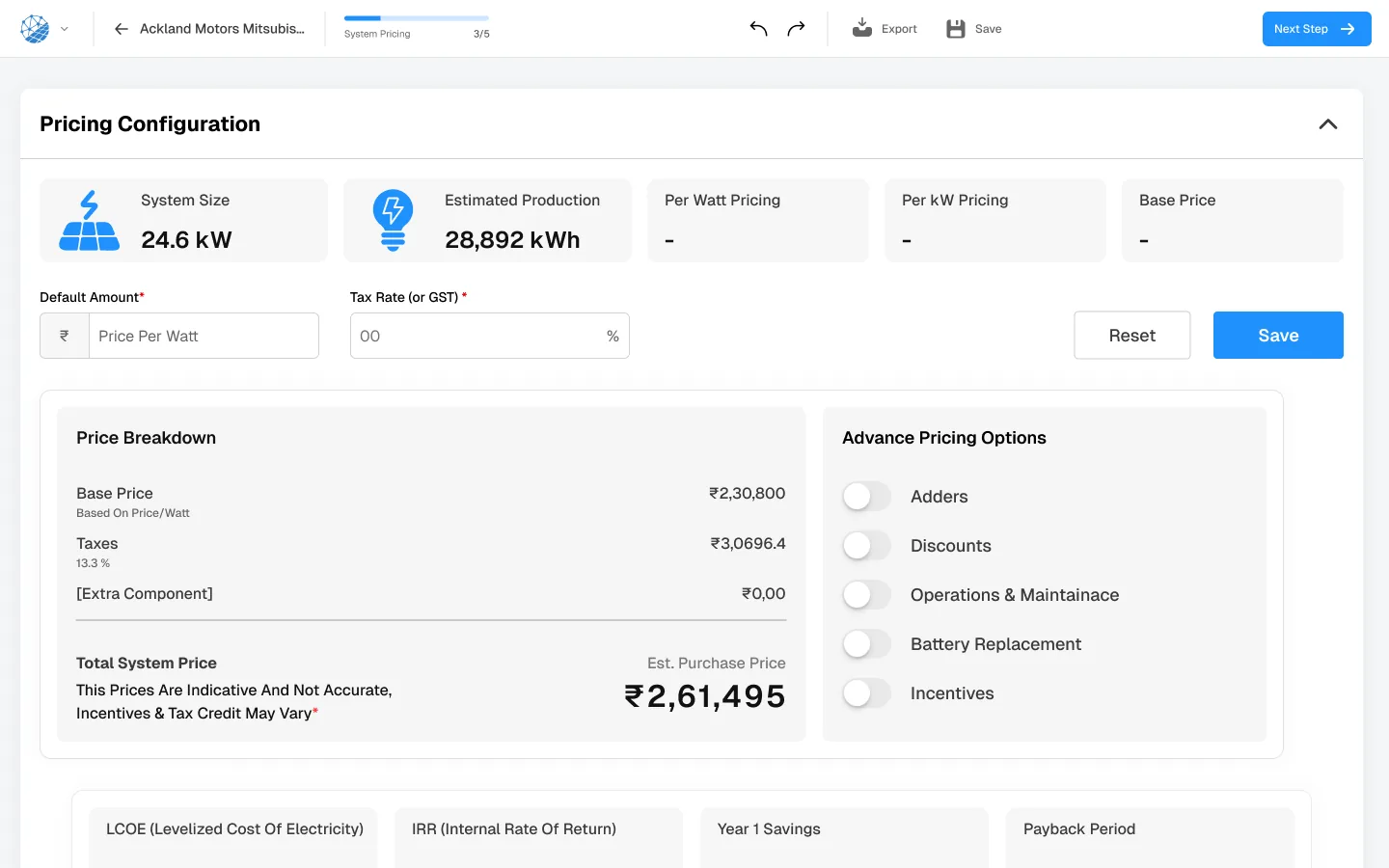Viewport: 1389px width, 868px height.
Task: Go back using left arrow icon
Action: tap(122, 29)
